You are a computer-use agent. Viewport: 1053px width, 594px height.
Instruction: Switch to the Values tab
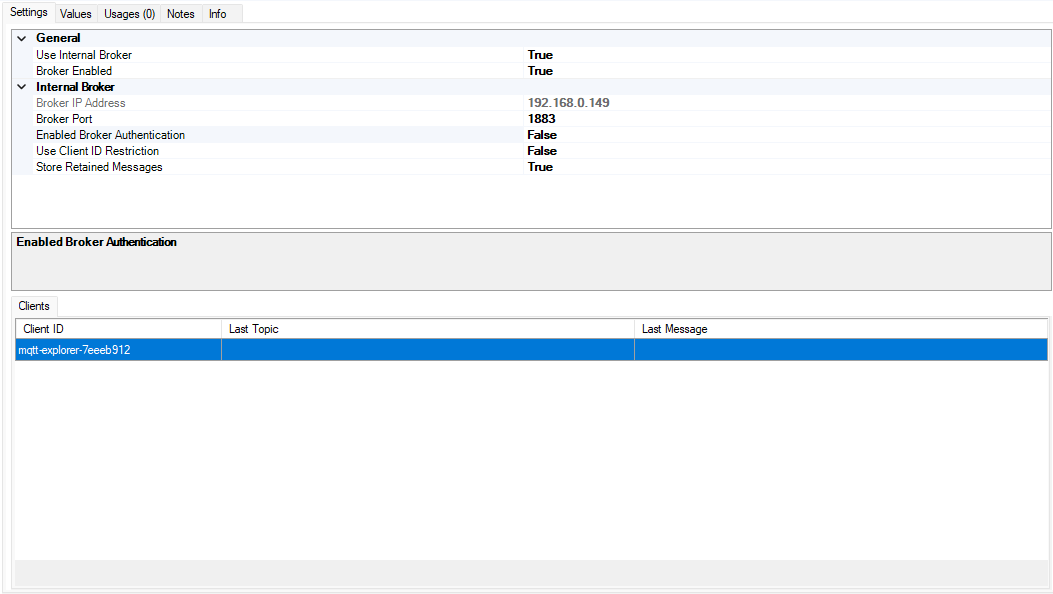coord(75,14)
